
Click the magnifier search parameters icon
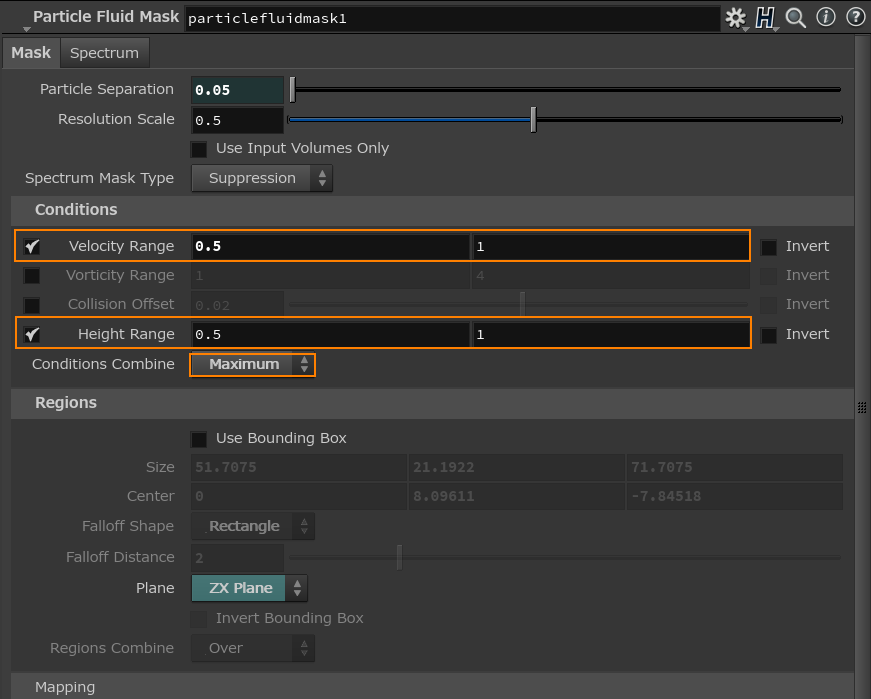pos(795,18)
